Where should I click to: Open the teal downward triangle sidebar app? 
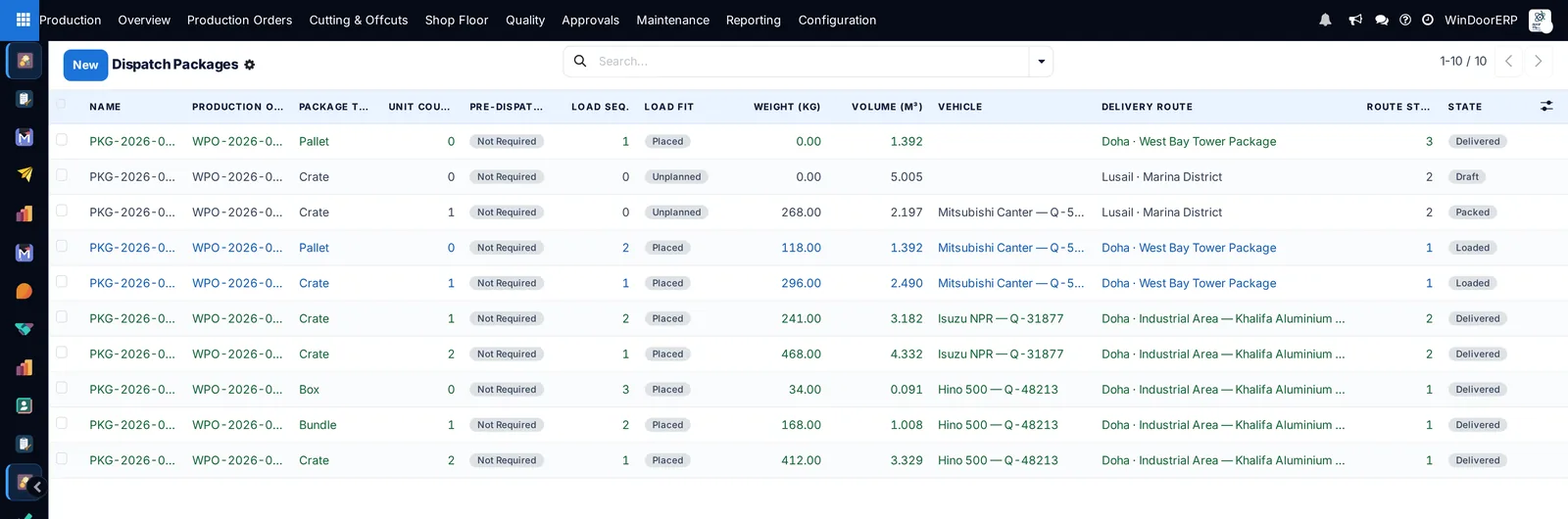click(x=24, y=329)
